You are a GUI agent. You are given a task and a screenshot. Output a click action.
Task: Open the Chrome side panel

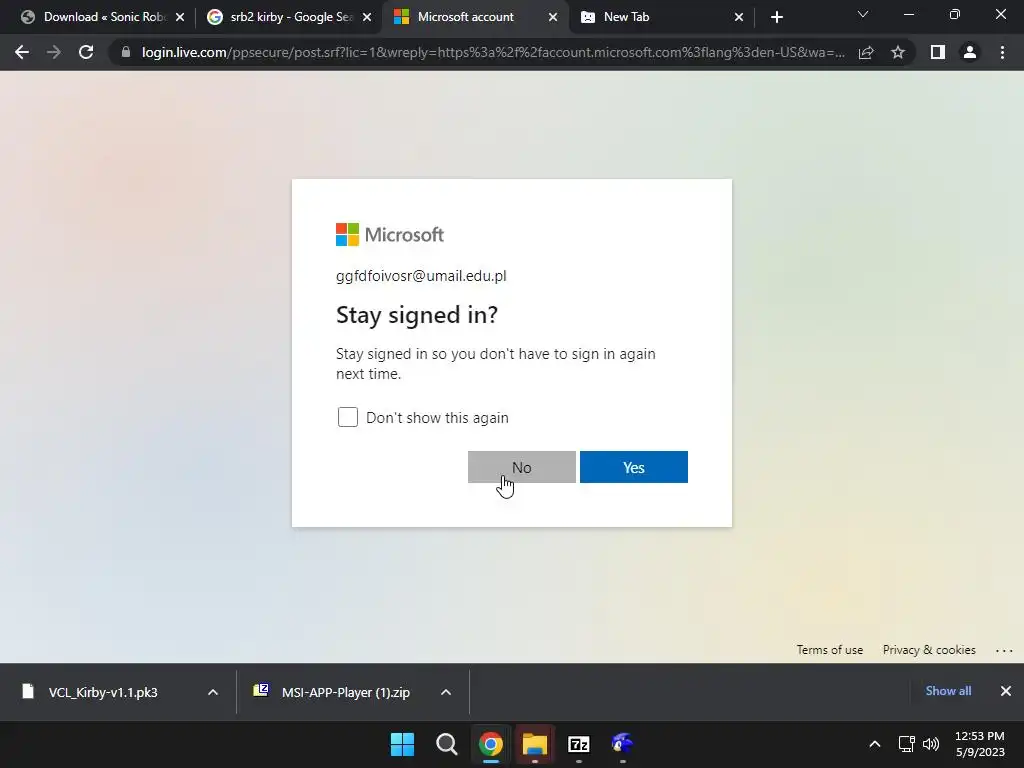[938, 52]
